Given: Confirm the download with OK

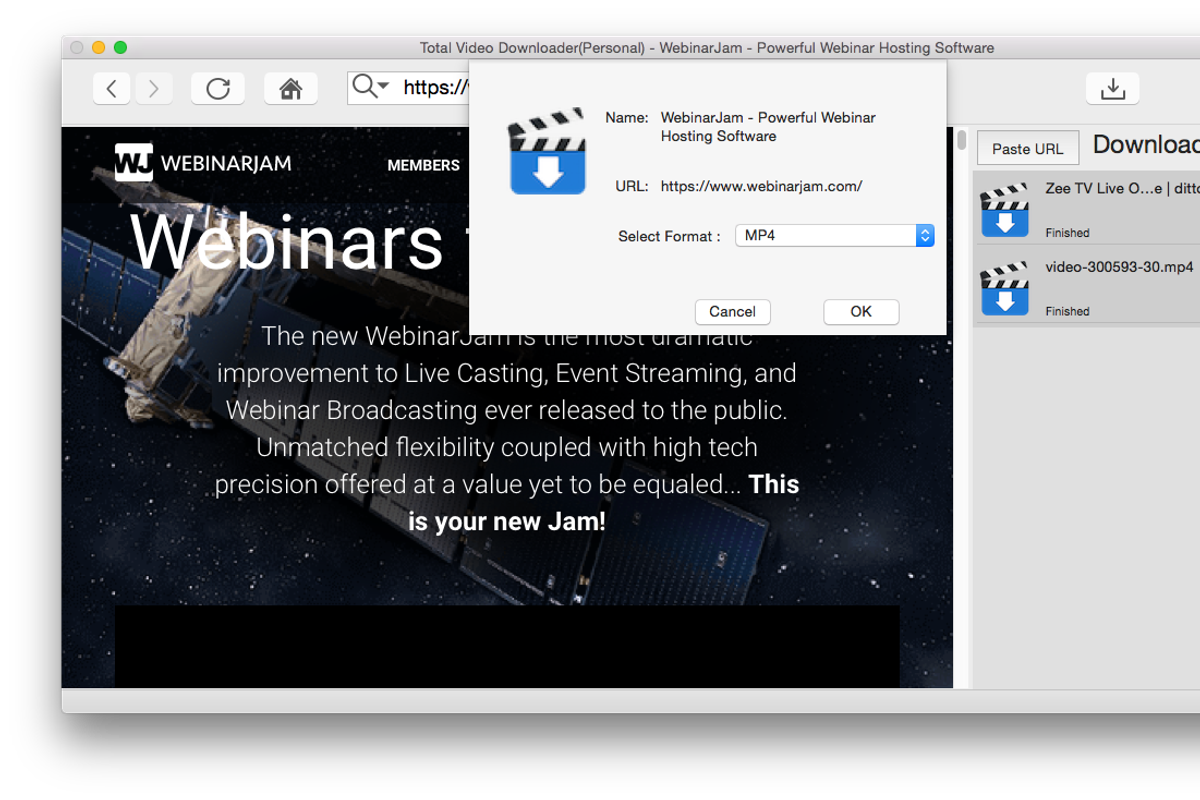Looking at the screenshot, I should [861, 312].
